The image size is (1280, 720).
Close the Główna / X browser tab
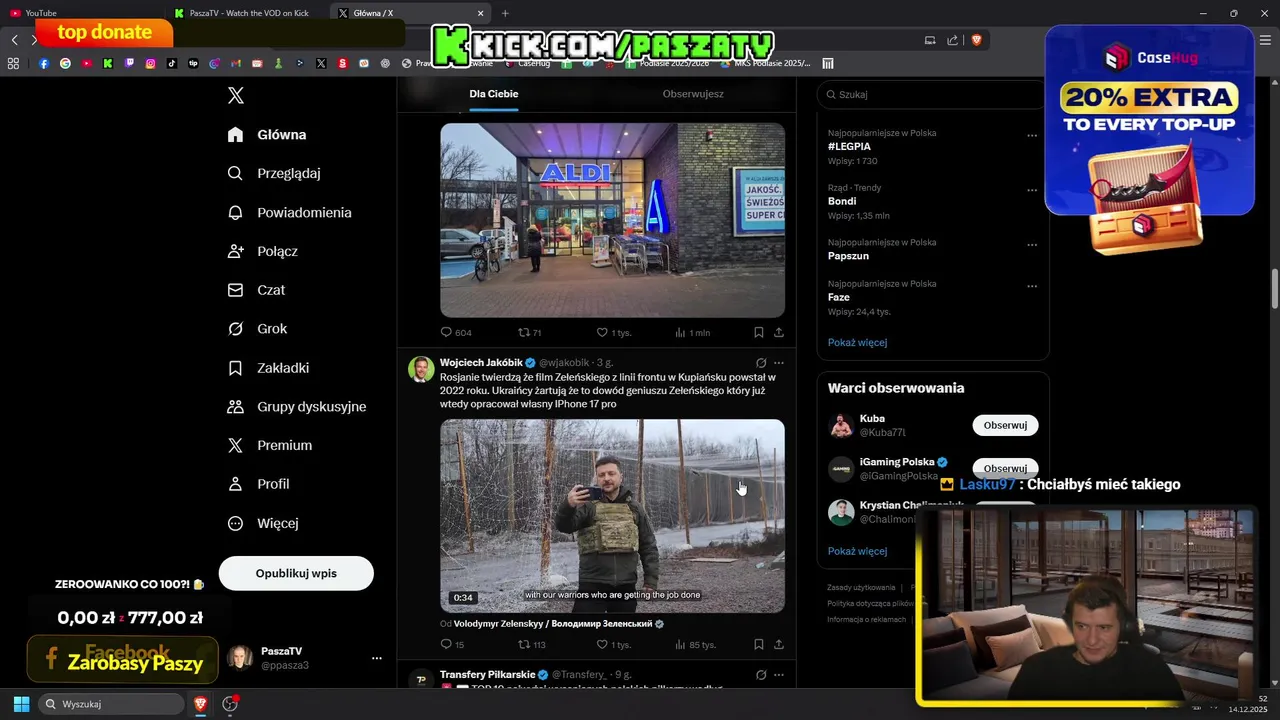pyautogui.click(x=480, y=13)
